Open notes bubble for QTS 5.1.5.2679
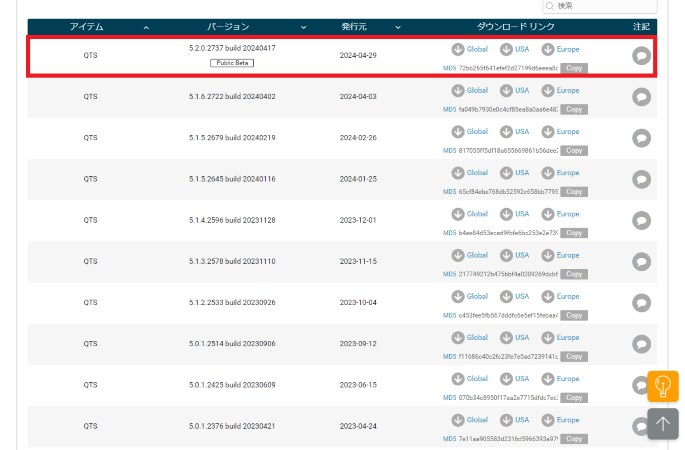Viewport: 685px width, 450px height. pyautogui.click(x=641, y=138)
